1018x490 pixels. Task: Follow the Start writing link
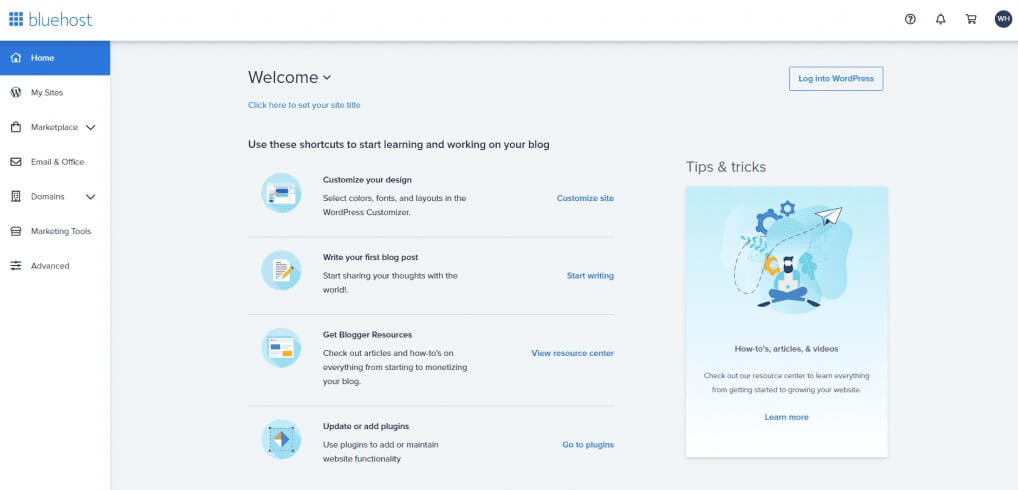click(x=590, y=276)
